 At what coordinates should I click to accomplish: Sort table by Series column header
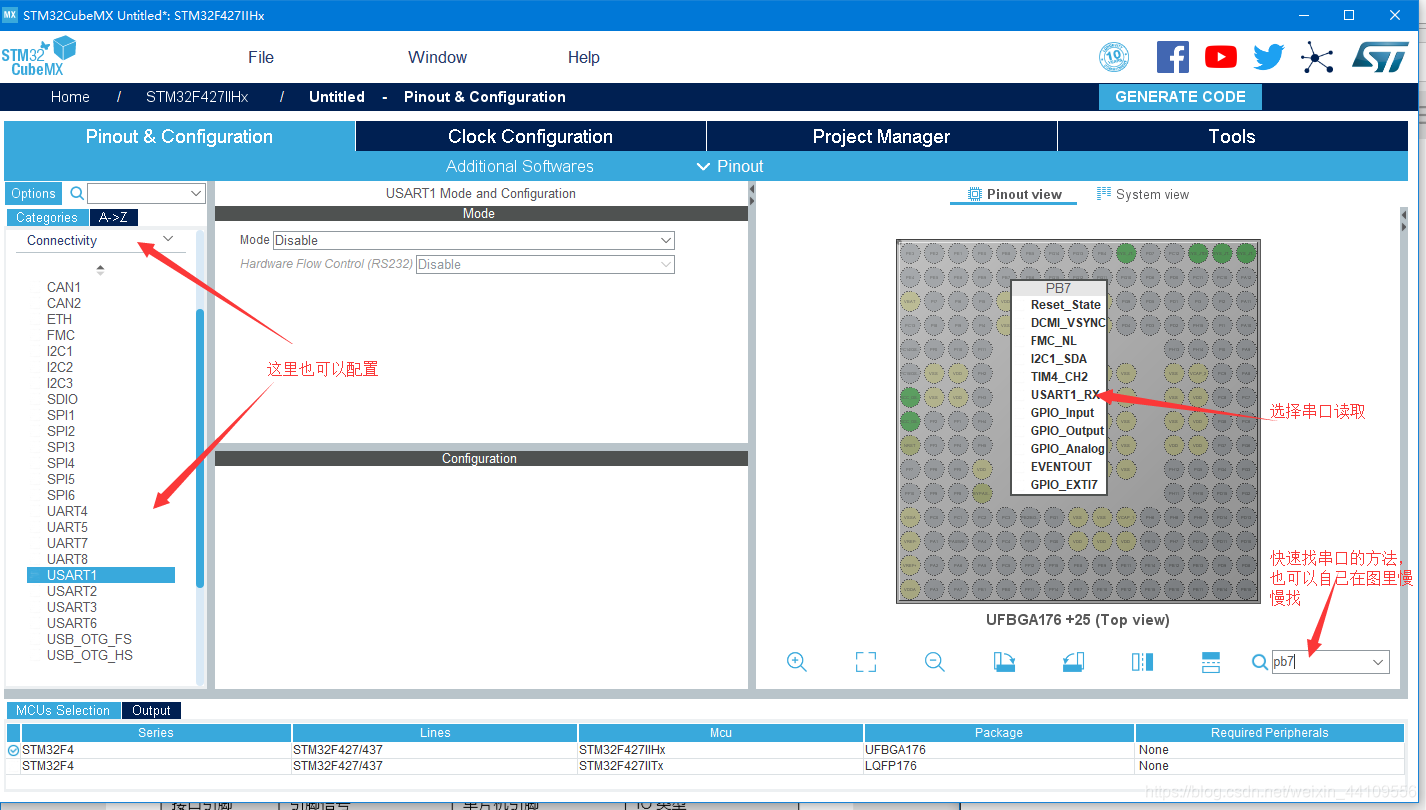click(156, 733)
